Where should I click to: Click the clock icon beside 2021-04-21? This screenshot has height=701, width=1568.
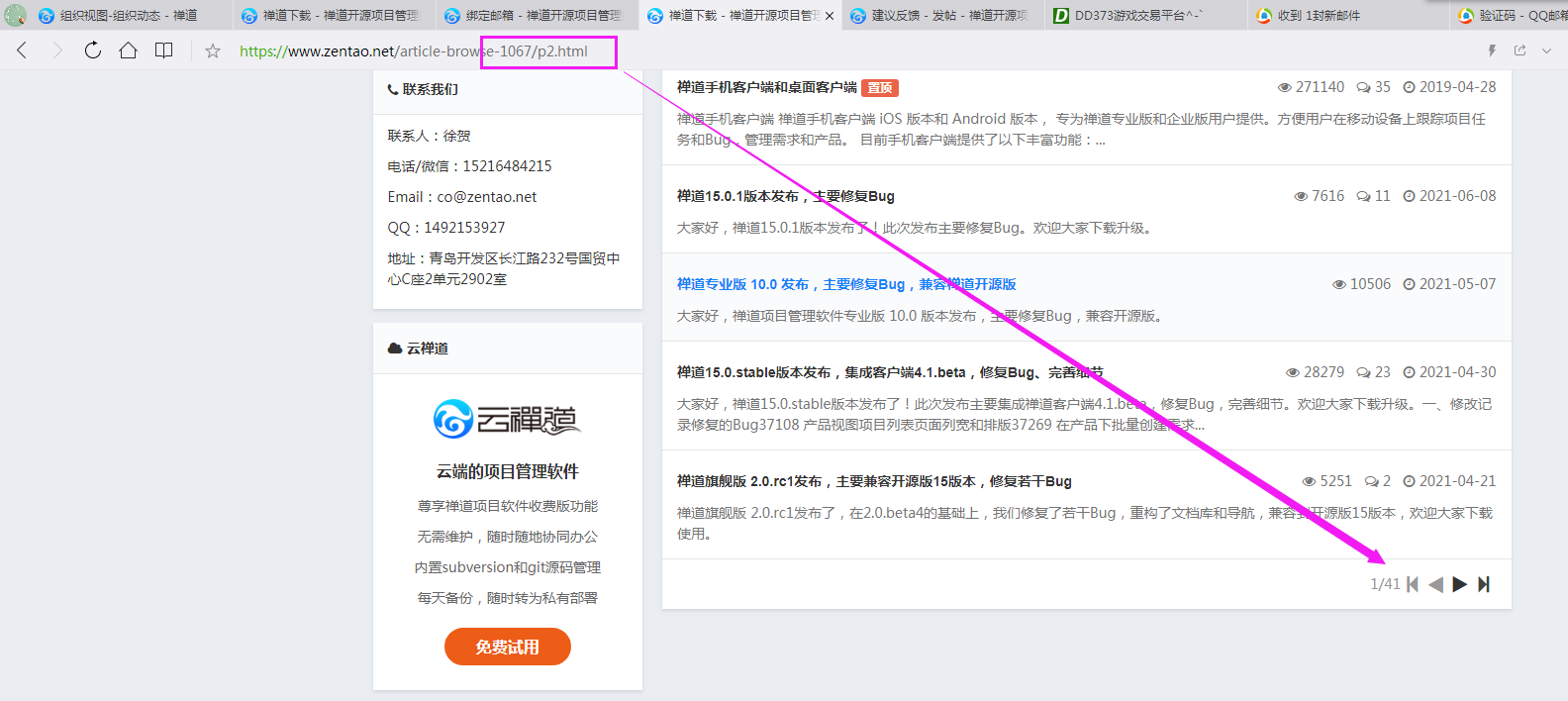(x=1409, y=481)
